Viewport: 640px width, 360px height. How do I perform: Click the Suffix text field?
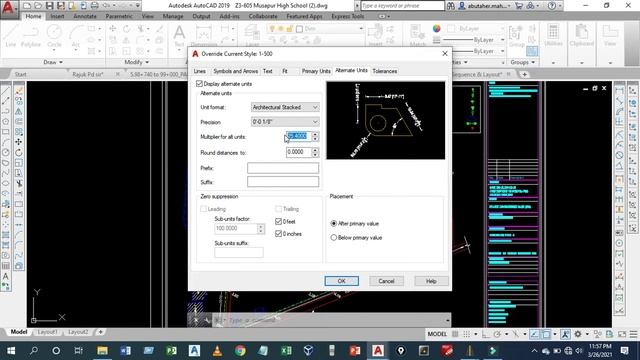pyautogui.click(x=283, y=182)
